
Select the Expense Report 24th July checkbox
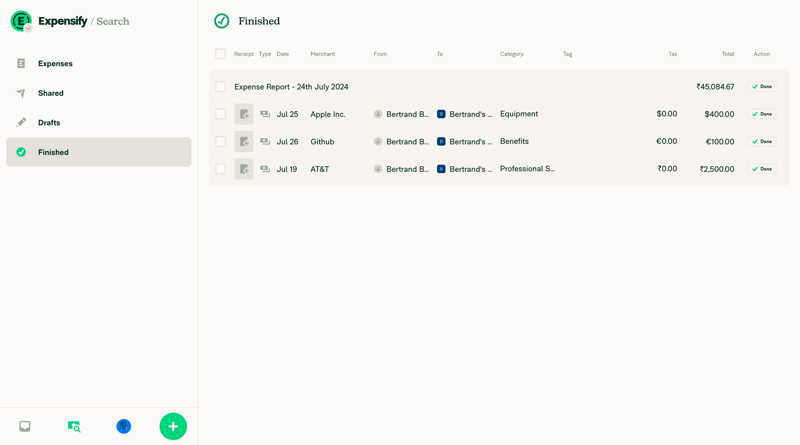click(220, 87)
